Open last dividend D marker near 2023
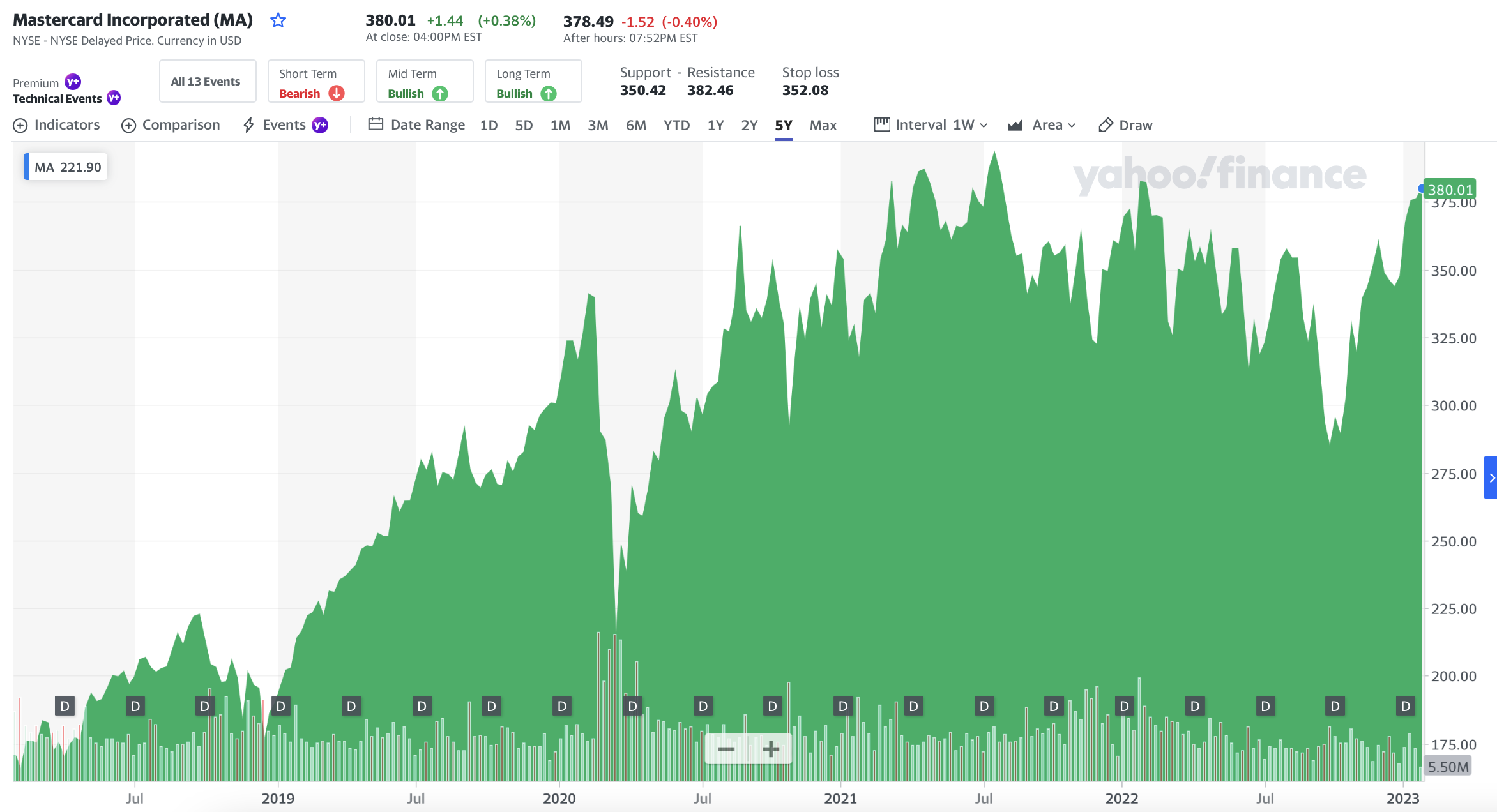The width and height of the screenshot is (1497, 812). coord(1406,706)
